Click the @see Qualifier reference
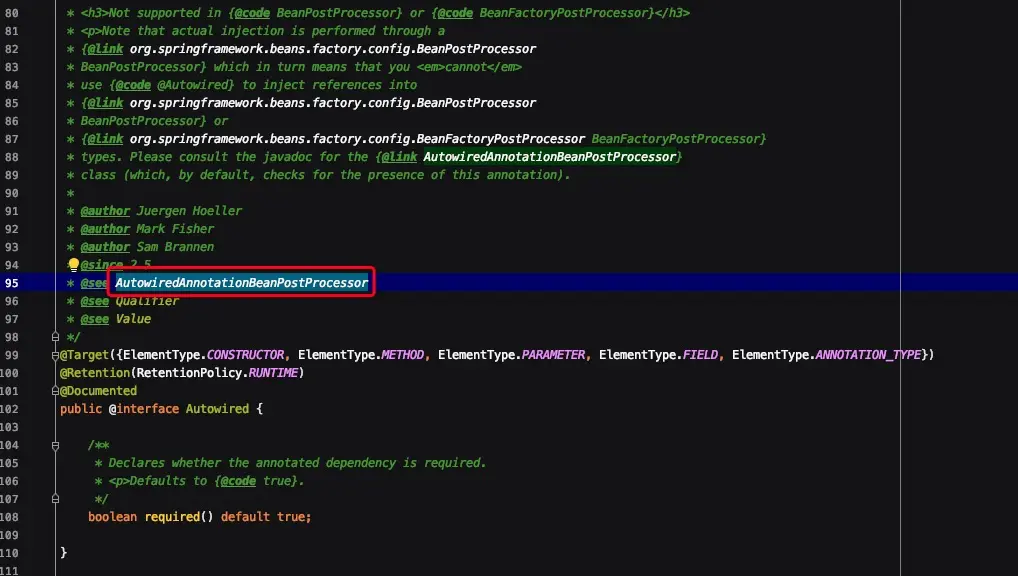Image resolution: width=1018 pixels, height=576 pixels. [147, 301]
